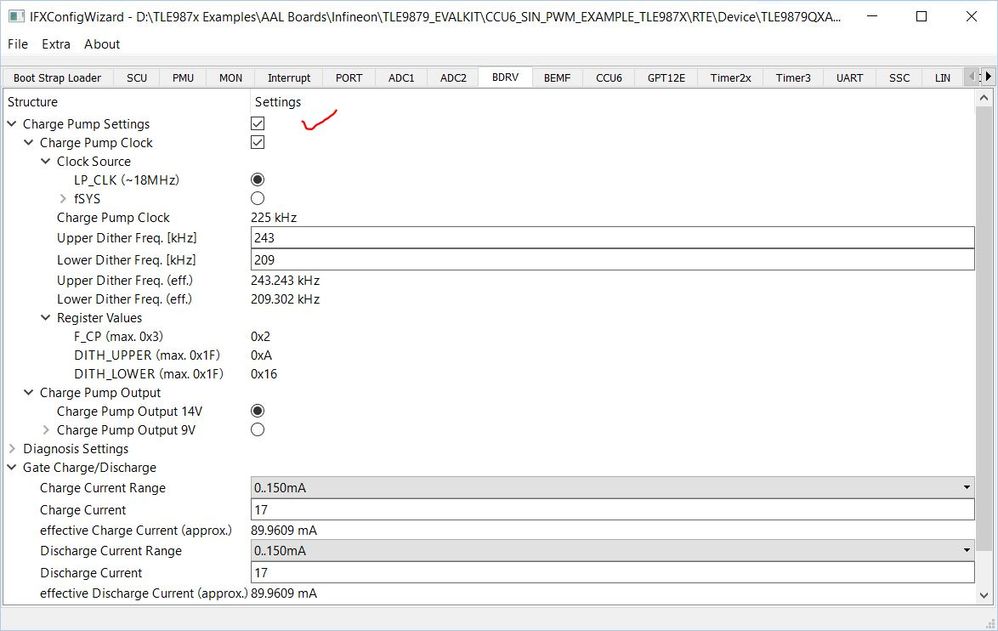
Task: Select the LIN tab
Action: [x=942, y=76]
